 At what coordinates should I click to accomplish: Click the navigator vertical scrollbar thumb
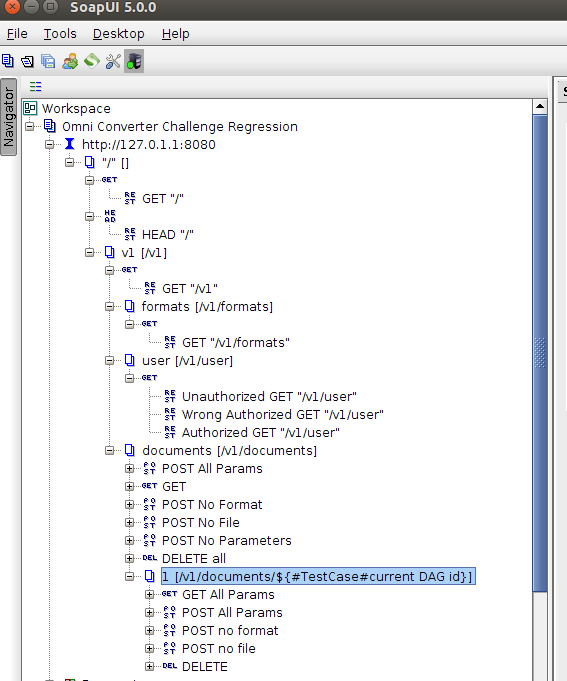(540, 353)
